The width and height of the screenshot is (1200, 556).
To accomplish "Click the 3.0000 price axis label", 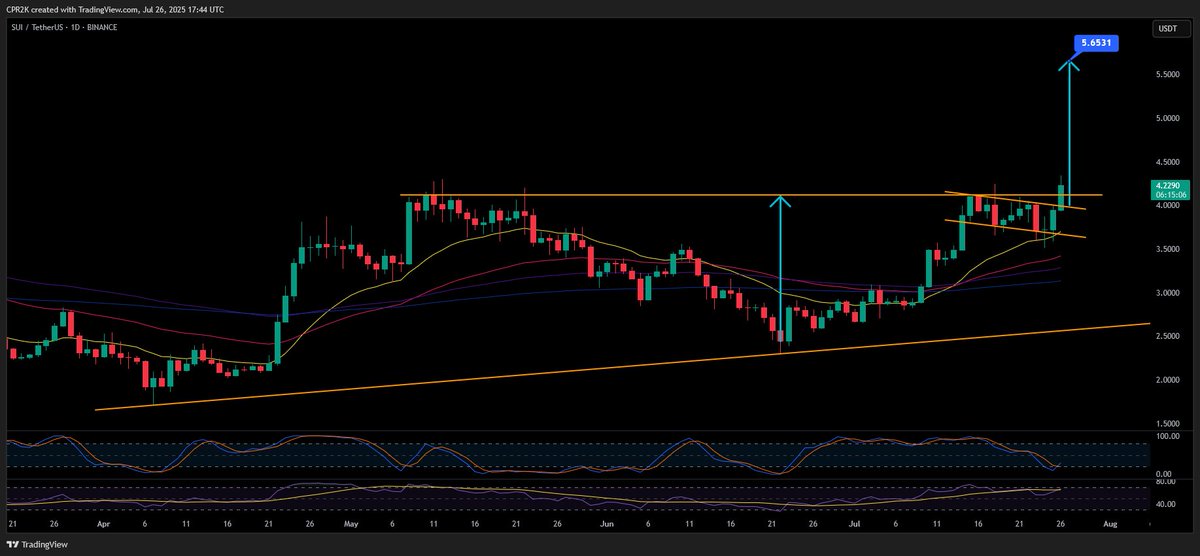I will [x=1167, y=293].
